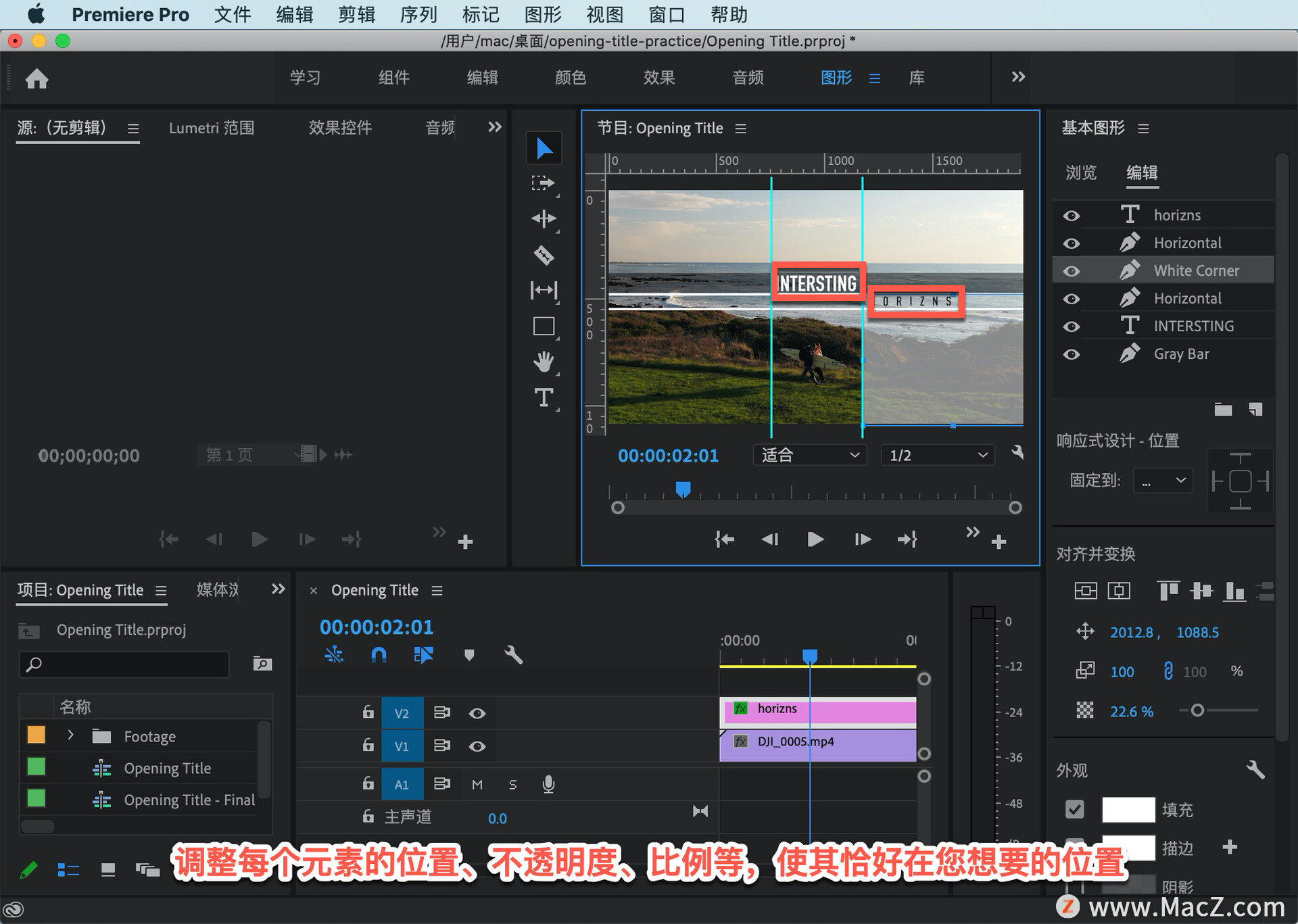Uncheck the fill checkbox
Image resolution: width=1298 pixels, height=924 pixels.
[1074, 809]
